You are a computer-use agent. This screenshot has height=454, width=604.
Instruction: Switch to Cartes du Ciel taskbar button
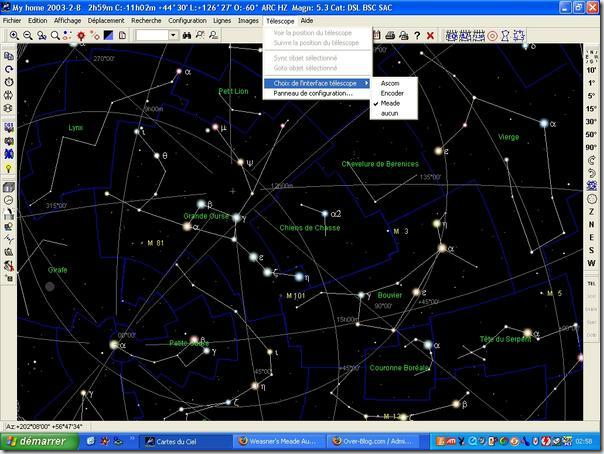[184, 441]
